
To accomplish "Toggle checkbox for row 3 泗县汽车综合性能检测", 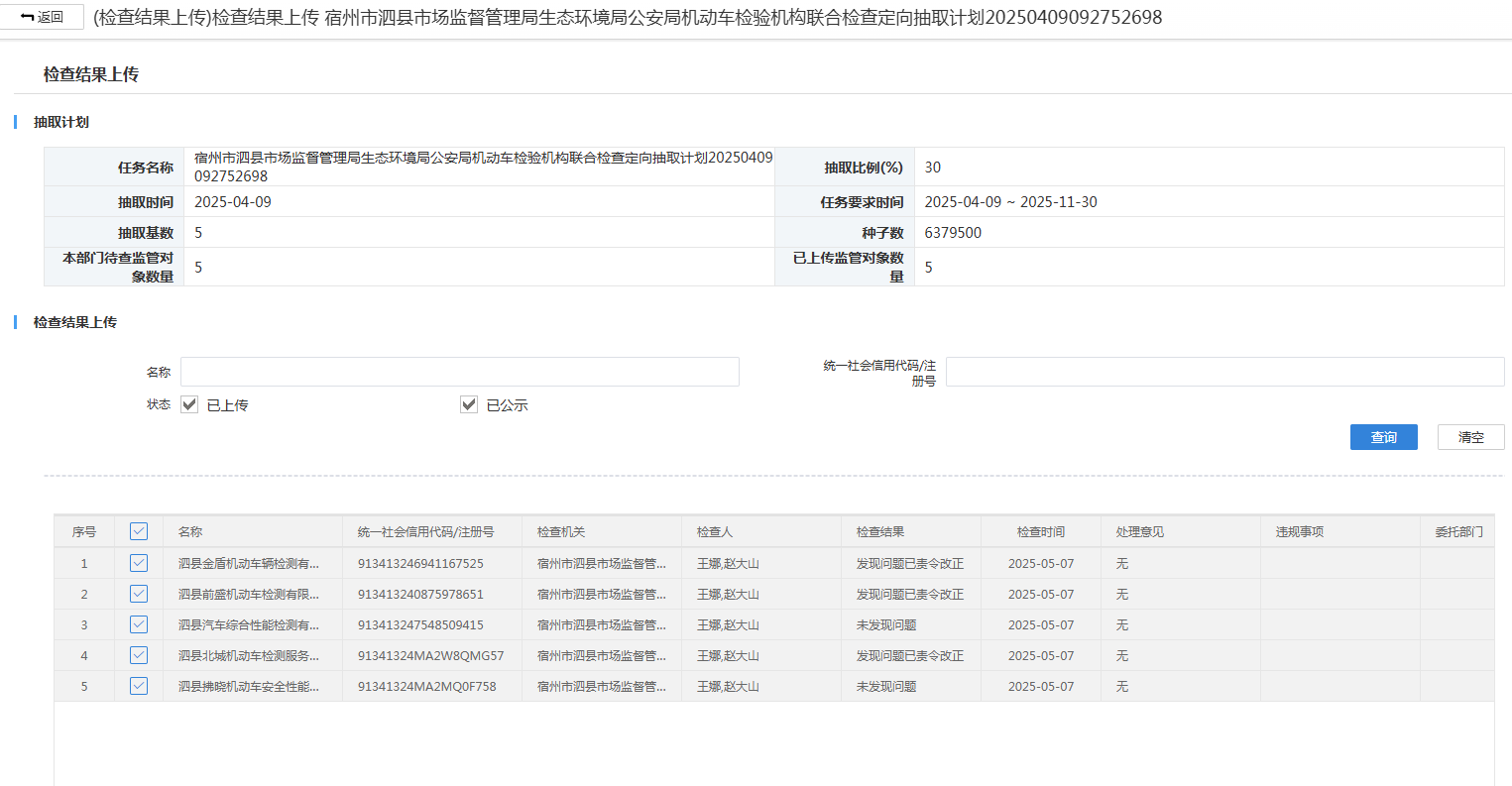I will click(139, 624).
